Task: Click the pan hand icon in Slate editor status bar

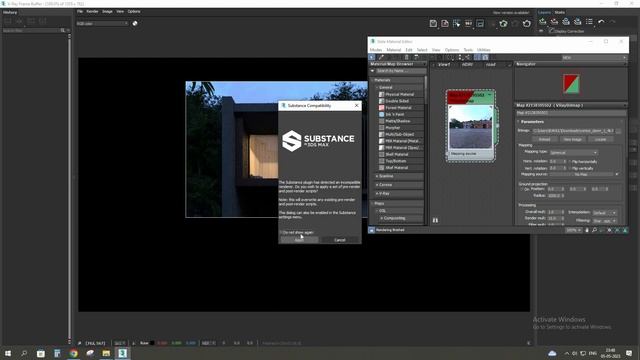Action: pyautogui.click(x=587, y=230)
